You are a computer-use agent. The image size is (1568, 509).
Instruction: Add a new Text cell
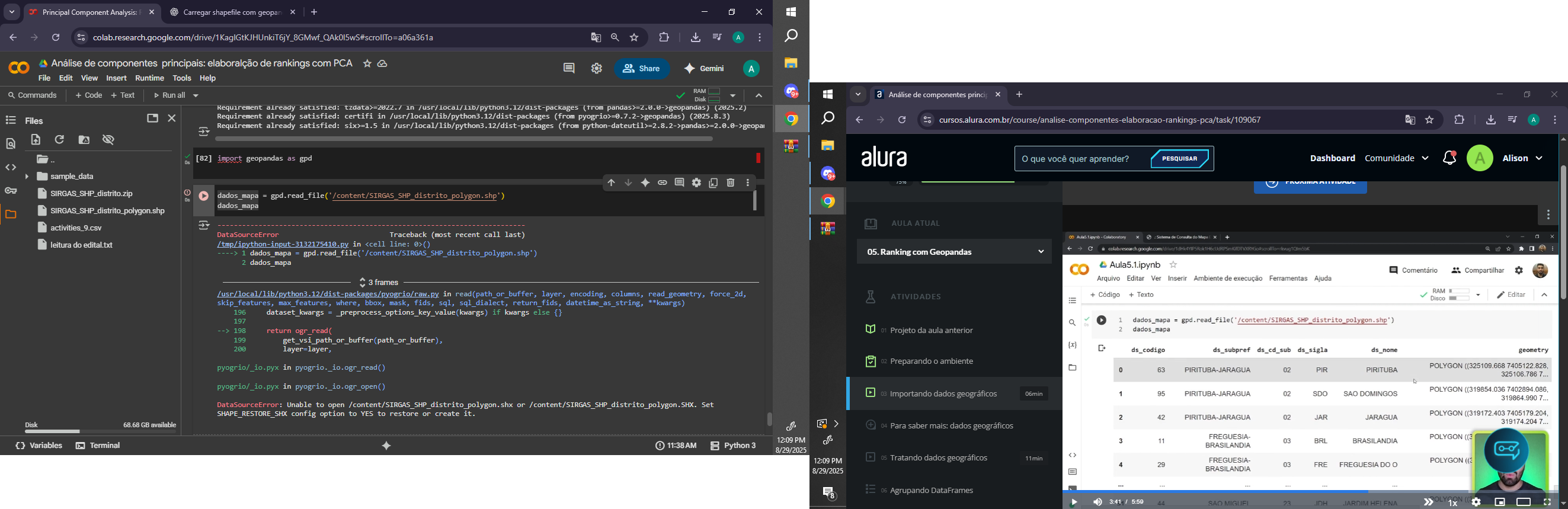pos(124,95)
